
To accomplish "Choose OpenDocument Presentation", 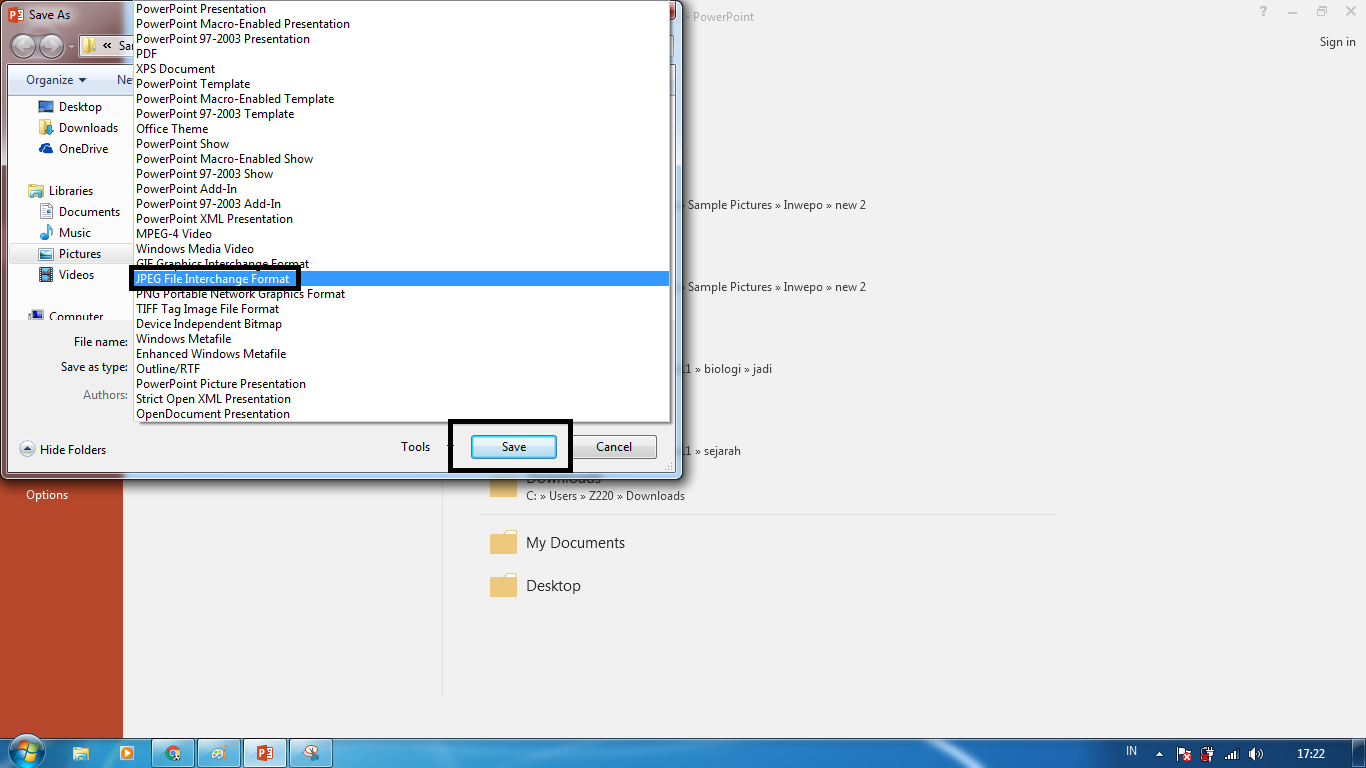I will point(402,414).
